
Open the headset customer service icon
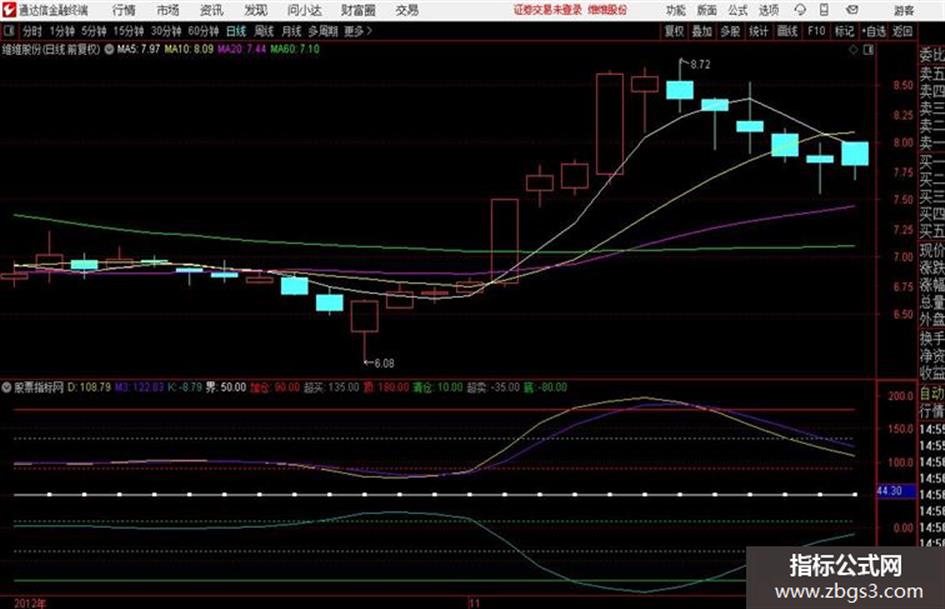click(x=800, y=10)
